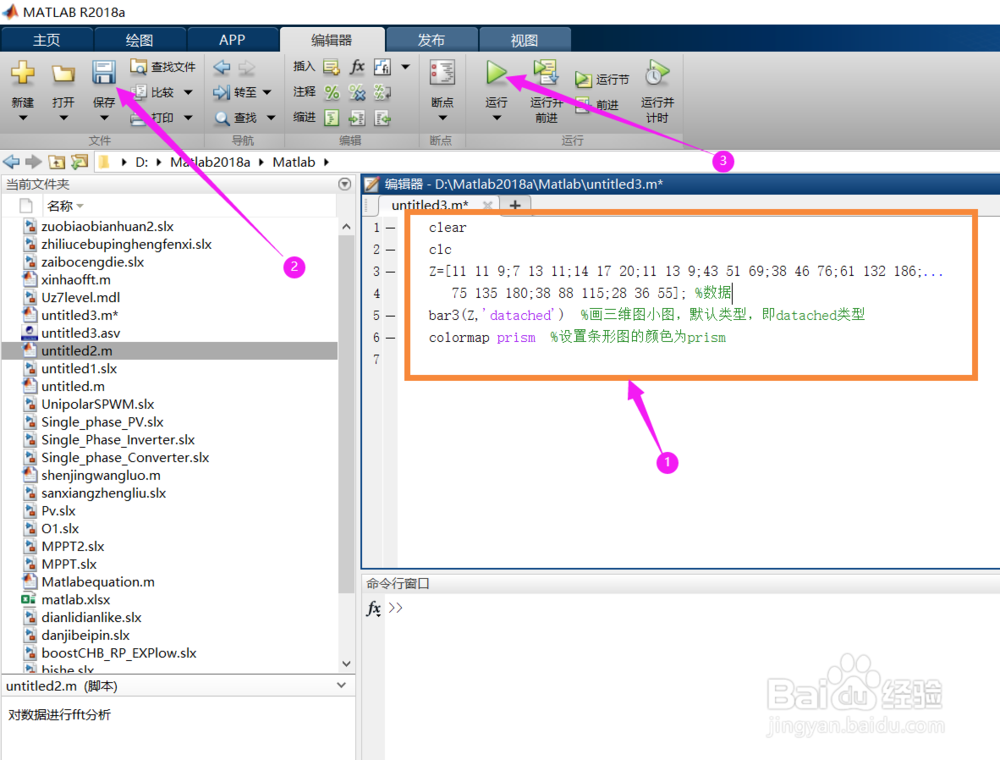
Task: Collapse the untitled2.m details panel
Action: pyautogui.click(x=342, y=685)
